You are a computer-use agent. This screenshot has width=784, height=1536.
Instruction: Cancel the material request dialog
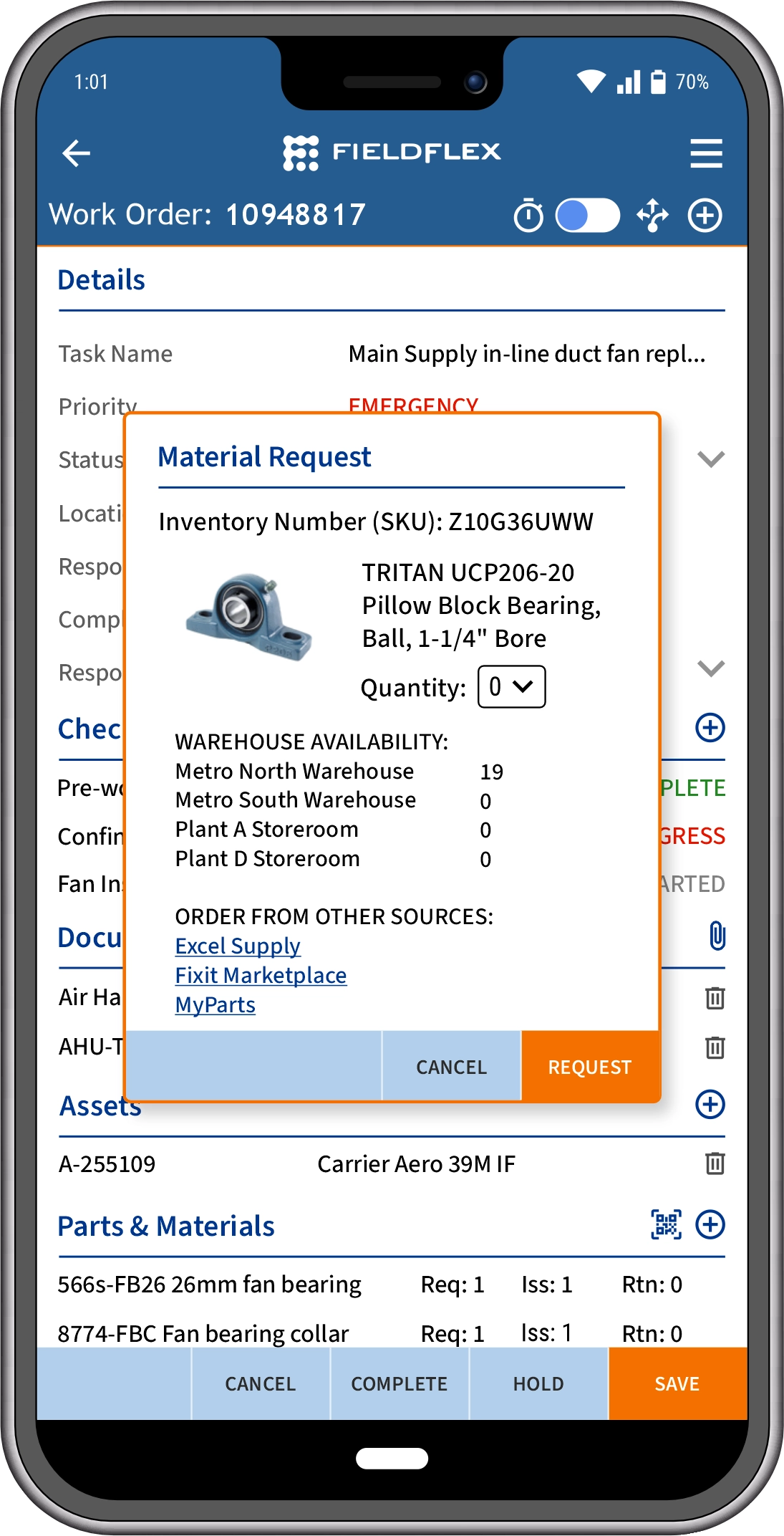click(x=452, y=1067)
